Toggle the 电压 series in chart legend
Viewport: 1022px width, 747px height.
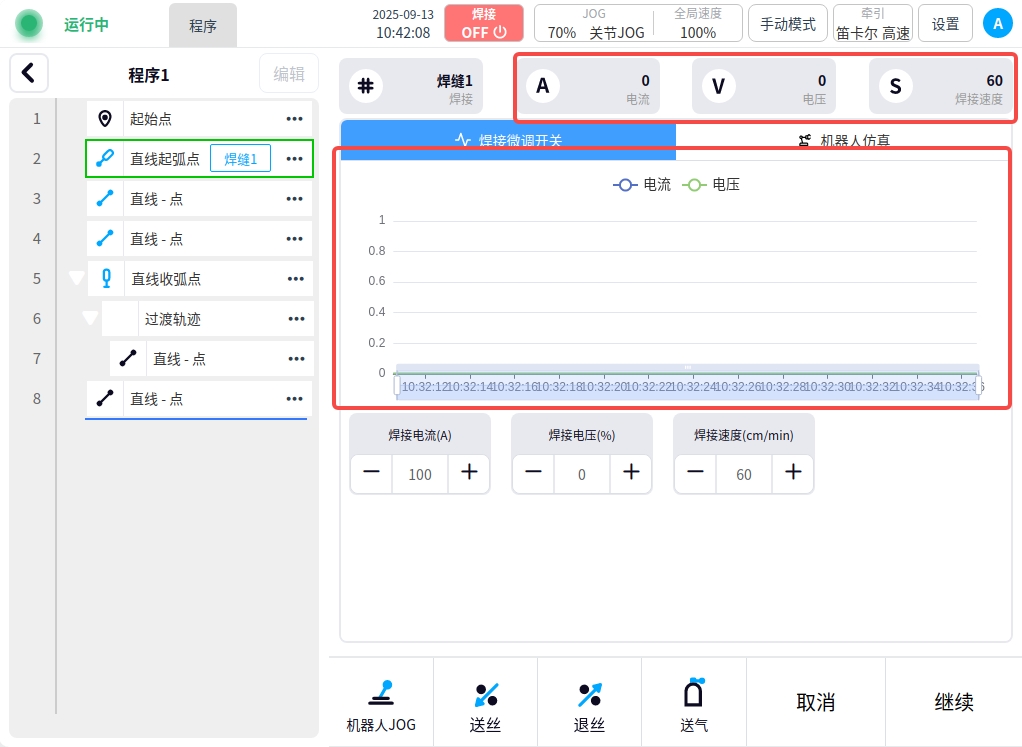coord(711,185)
